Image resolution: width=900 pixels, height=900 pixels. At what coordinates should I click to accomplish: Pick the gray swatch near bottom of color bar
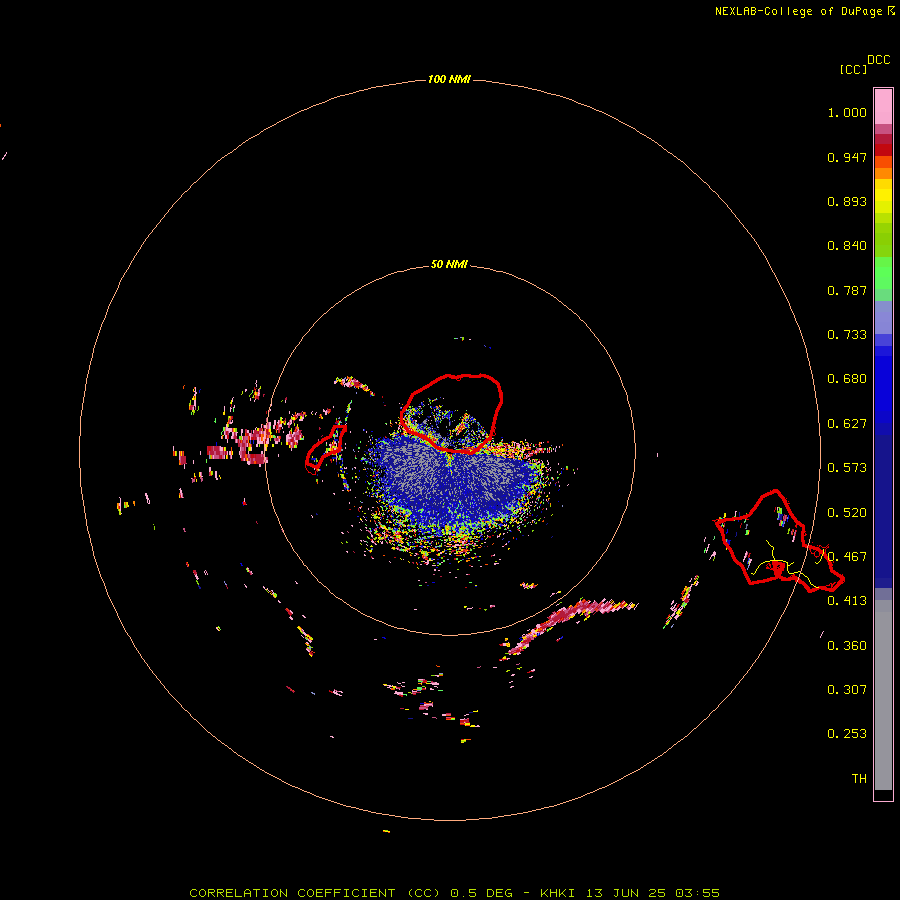[883, 695]
